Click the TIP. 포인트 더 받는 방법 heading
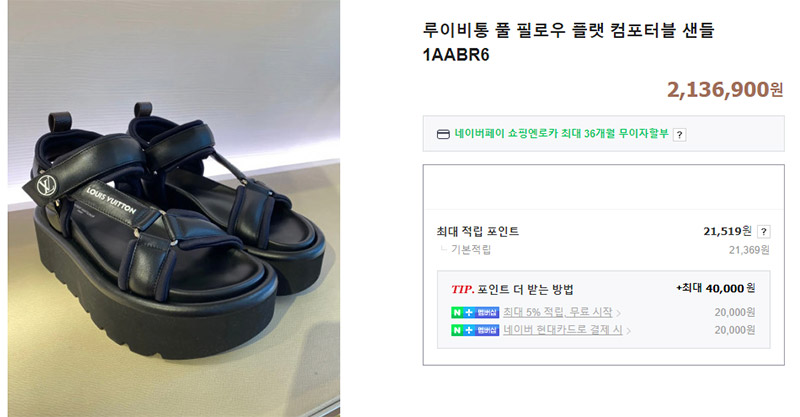The width and height of the screenshot is (800, 417). (512, 289)
